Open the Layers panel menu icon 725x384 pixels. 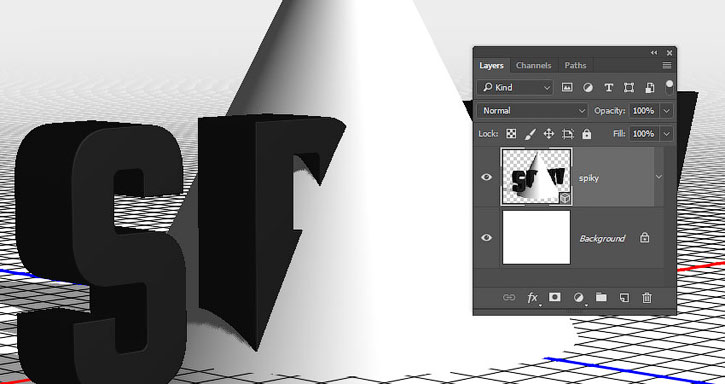pos(667,65)
